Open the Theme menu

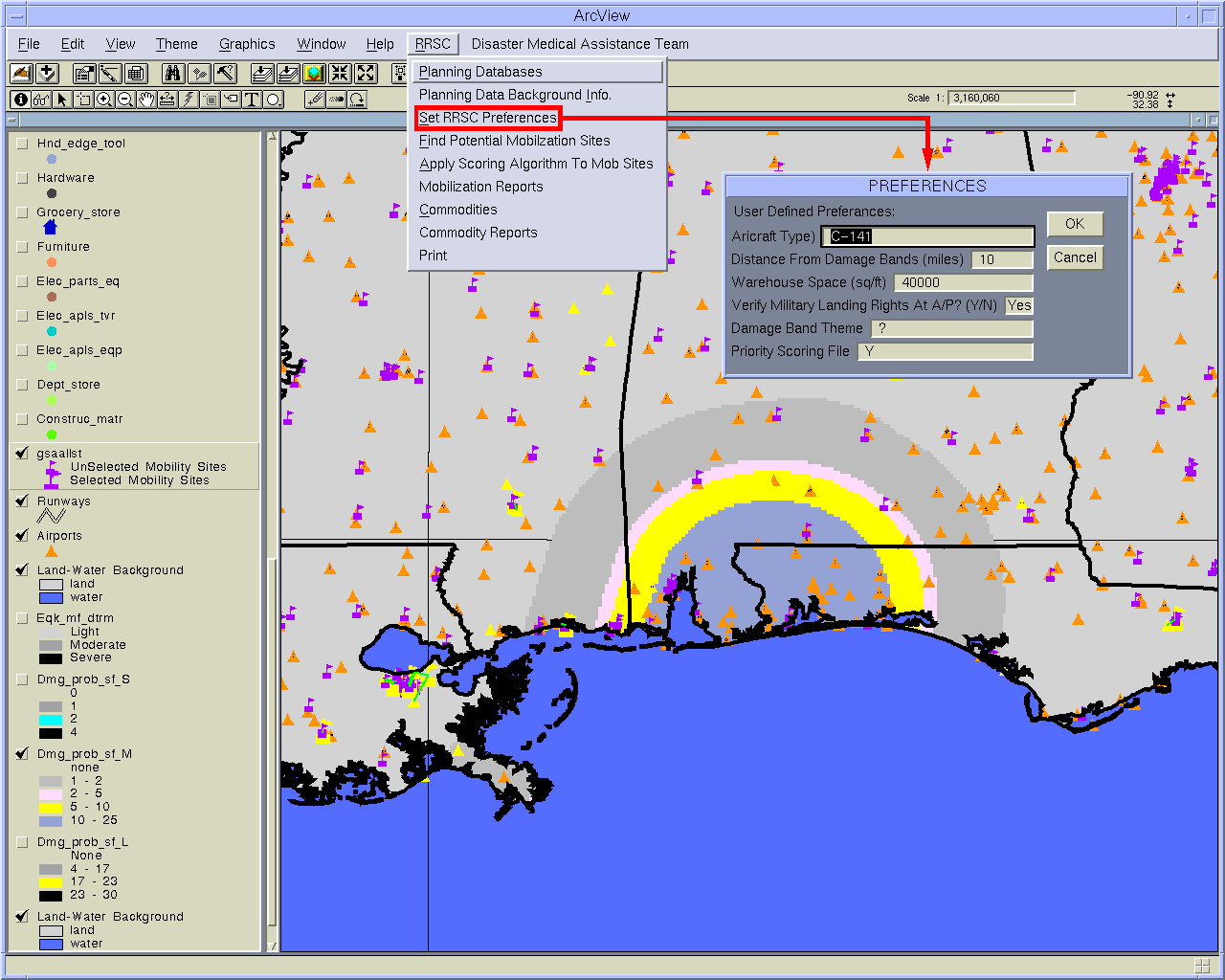(177, 44)
